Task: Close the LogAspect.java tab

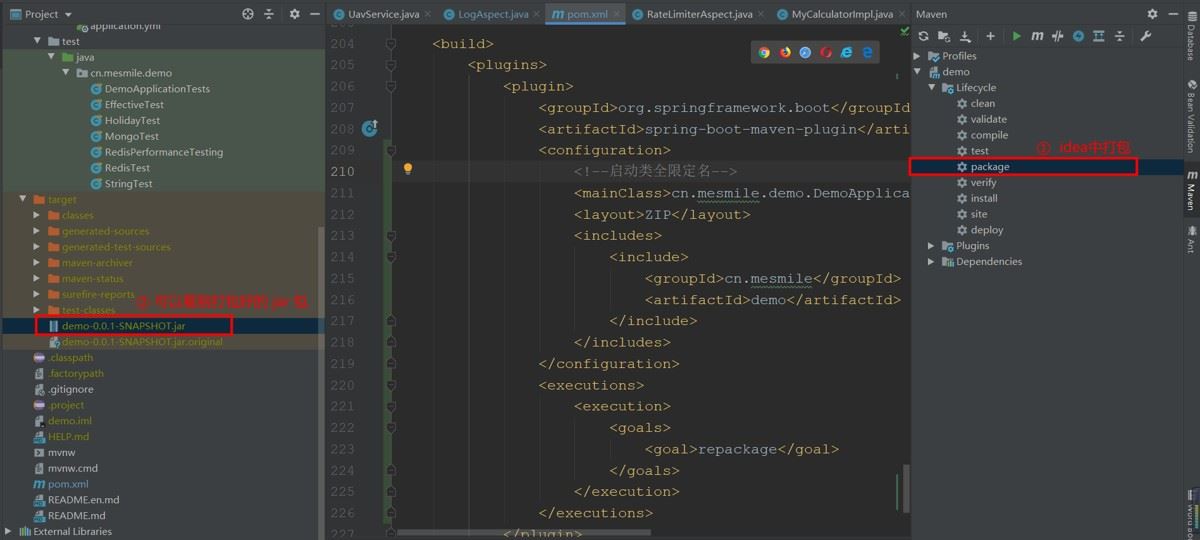Action: [x=536, y=14]
